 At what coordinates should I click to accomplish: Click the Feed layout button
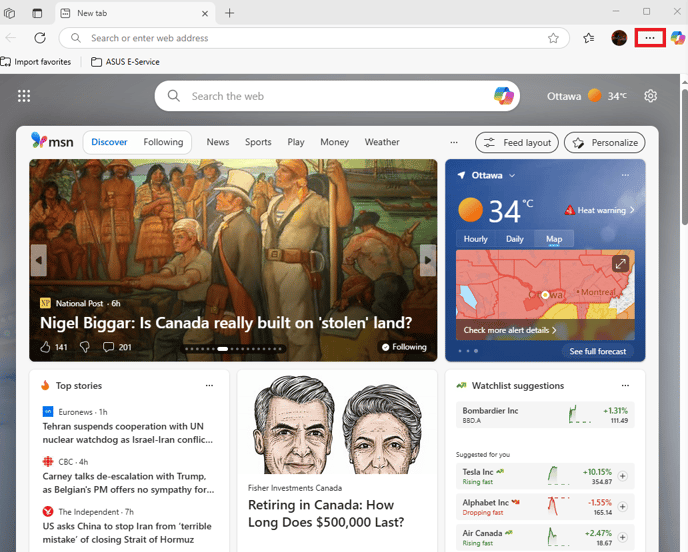(517, 143)
